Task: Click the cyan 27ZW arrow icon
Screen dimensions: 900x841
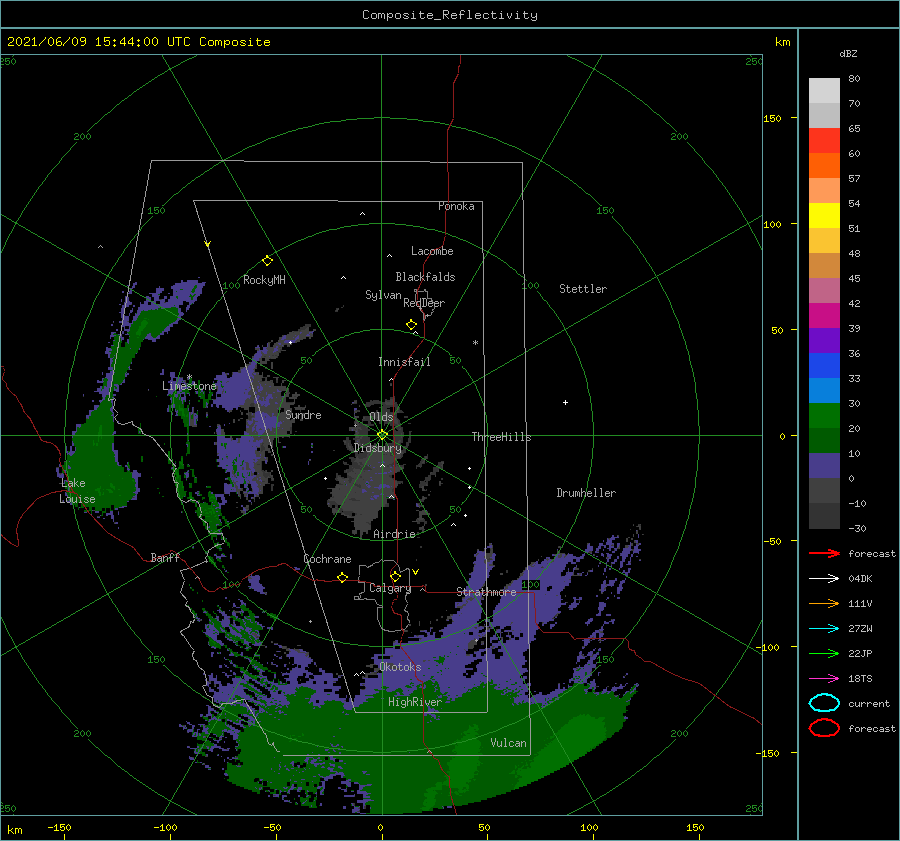Action: tap(824, 629)
